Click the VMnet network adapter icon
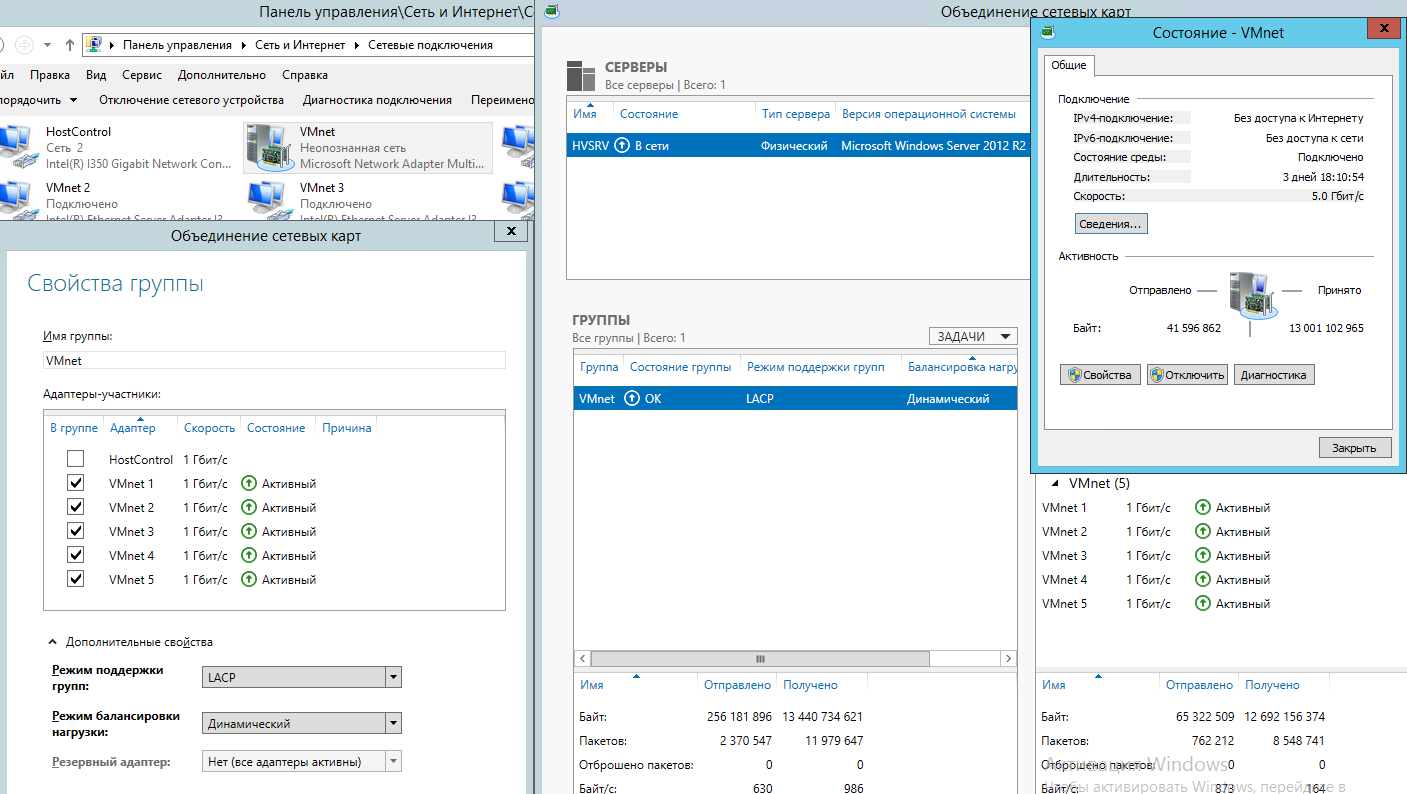This screenshot has height=794, width=1407. coord(268,147)
